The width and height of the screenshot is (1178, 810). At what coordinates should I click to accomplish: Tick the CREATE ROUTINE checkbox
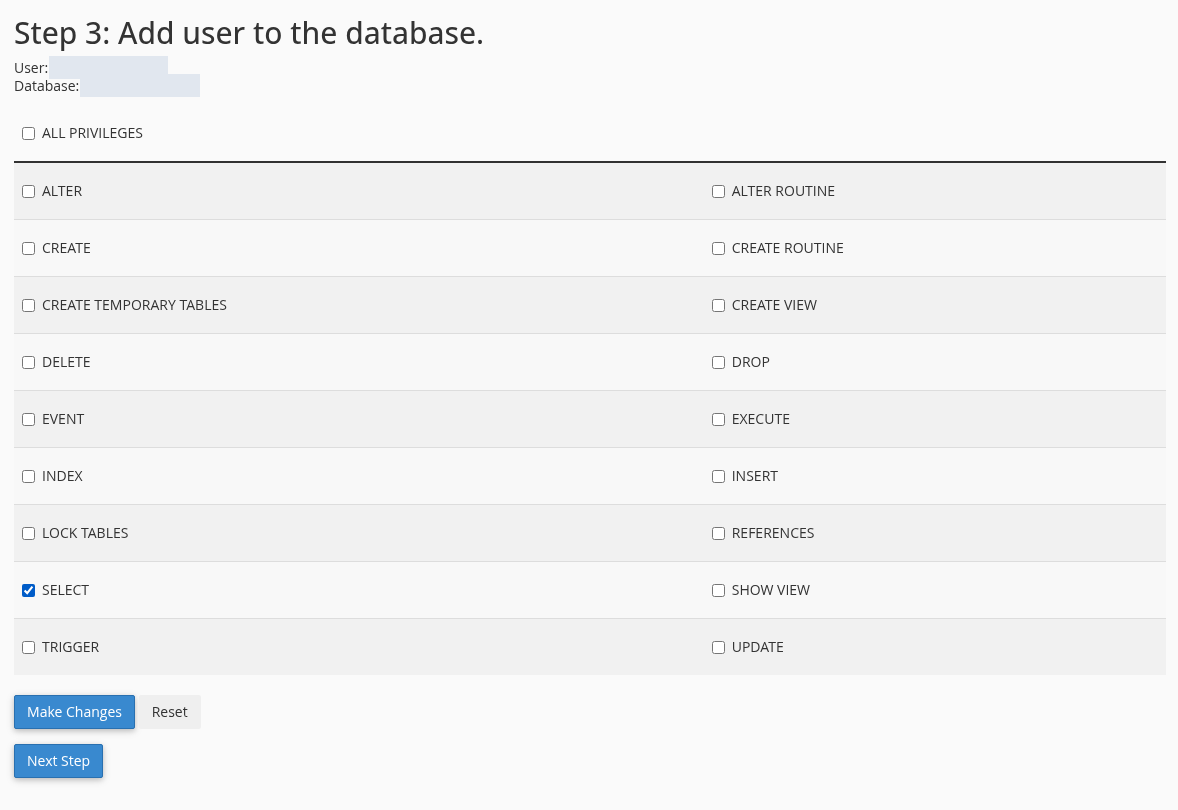[x=718, y=249]
